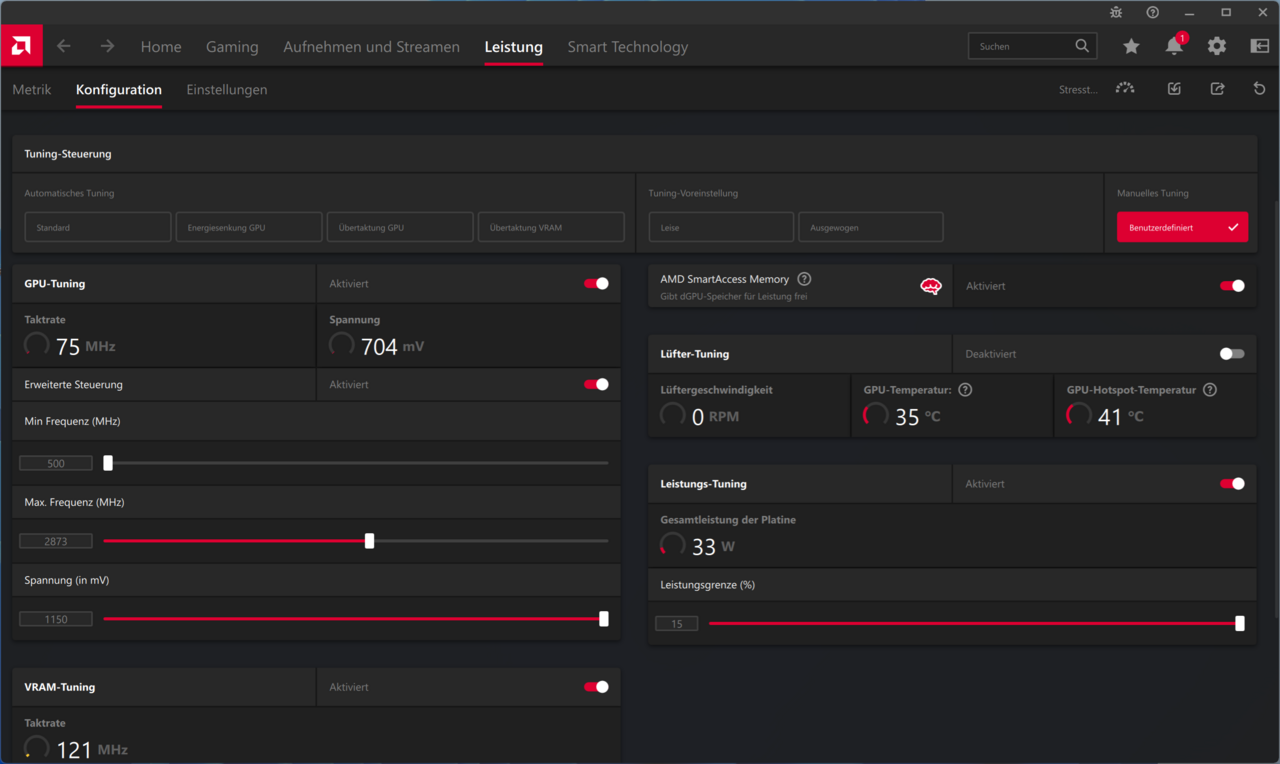
Task: Go back with the left arrow
Action: pos(64,46)
